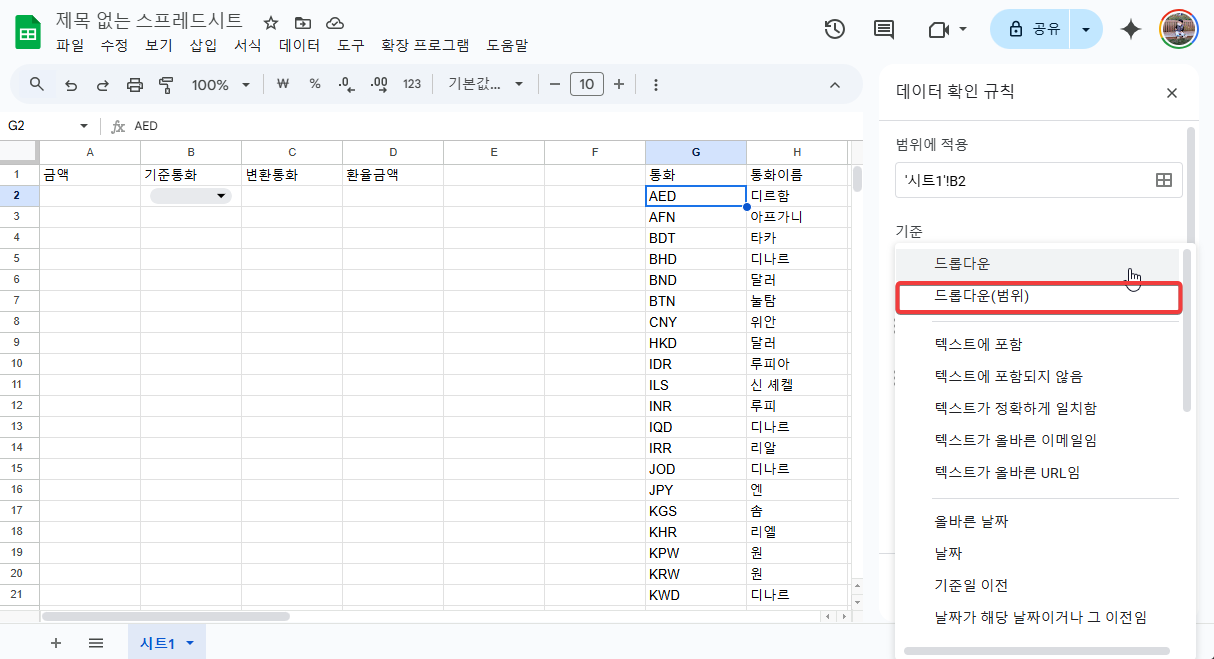Increase decimal places
1214x659 pixels.
pos(379,84)
